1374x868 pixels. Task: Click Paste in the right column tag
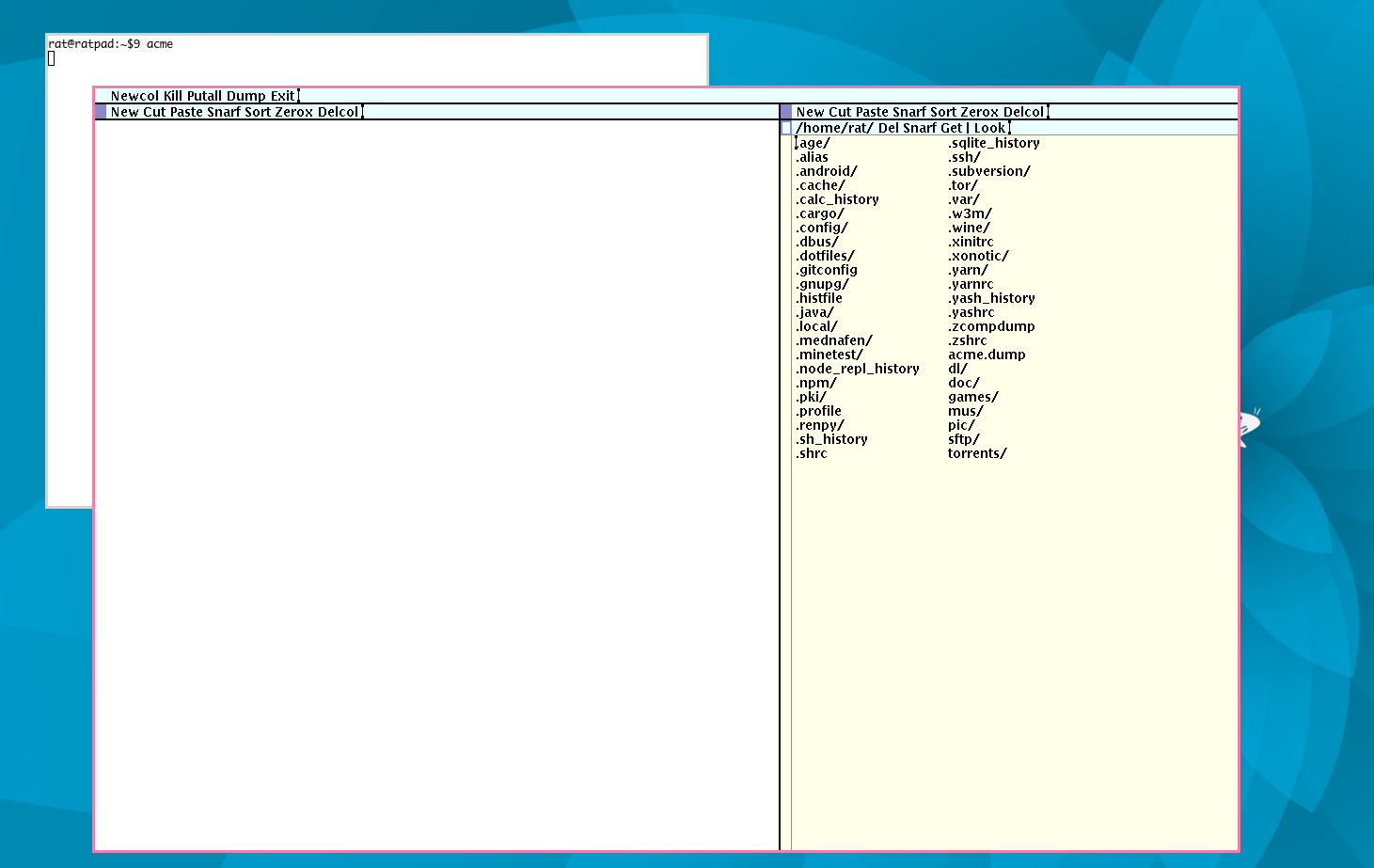[x=872, y=112]
